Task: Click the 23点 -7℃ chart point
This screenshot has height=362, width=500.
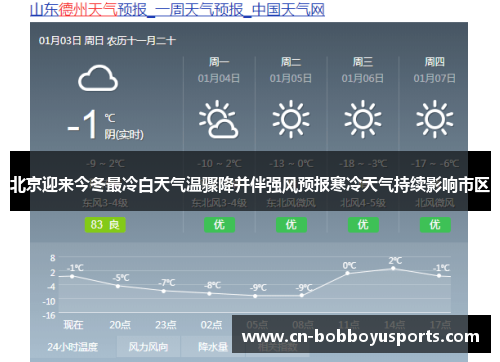Action: [x=164, y=291]
